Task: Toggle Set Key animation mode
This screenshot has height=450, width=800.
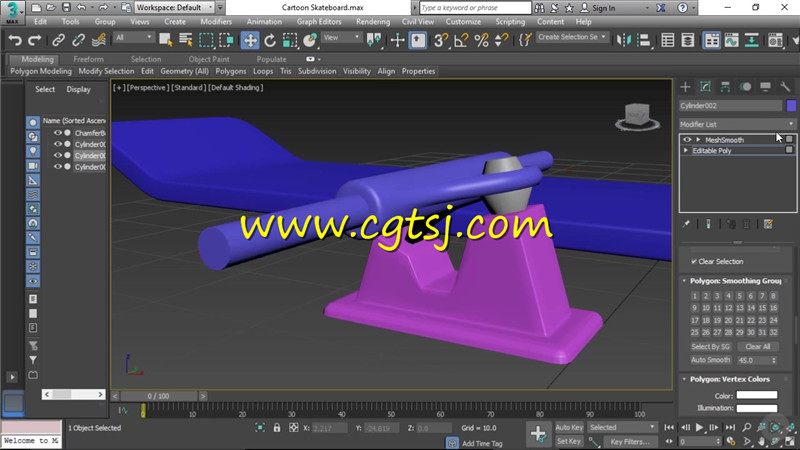Action: click(x=569, y=441)
